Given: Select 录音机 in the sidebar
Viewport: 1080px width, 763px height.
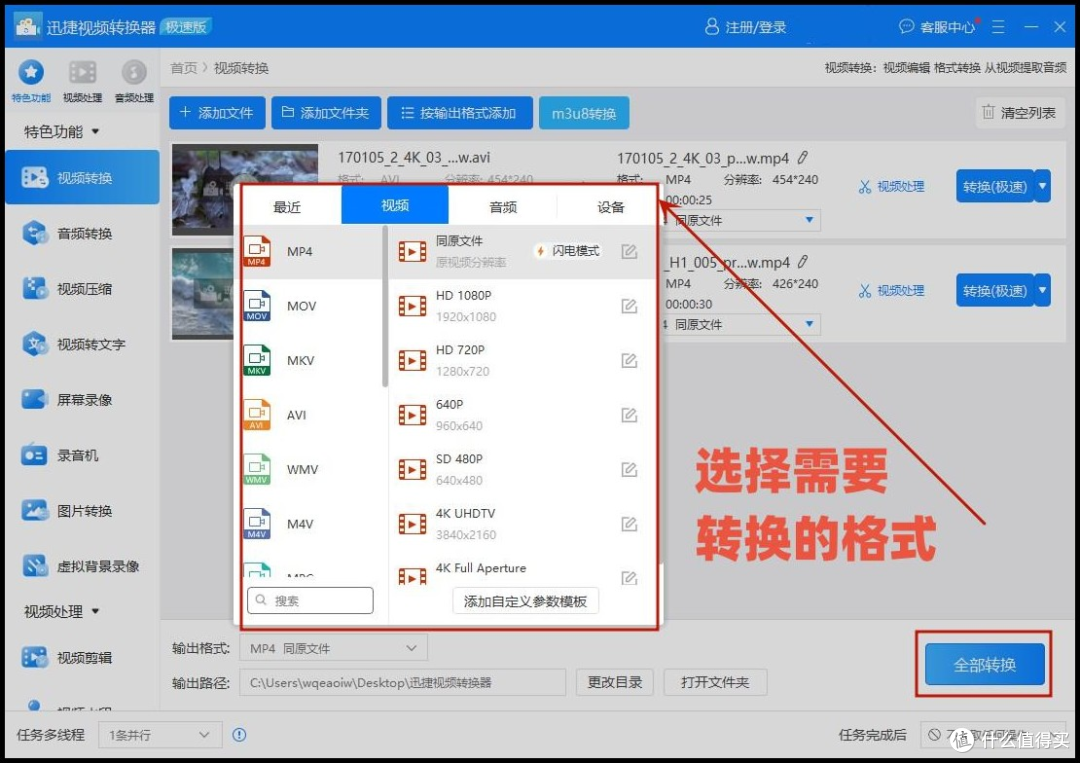Looking at the screenshot, I should pyautogui.click(x=83, y=455).
